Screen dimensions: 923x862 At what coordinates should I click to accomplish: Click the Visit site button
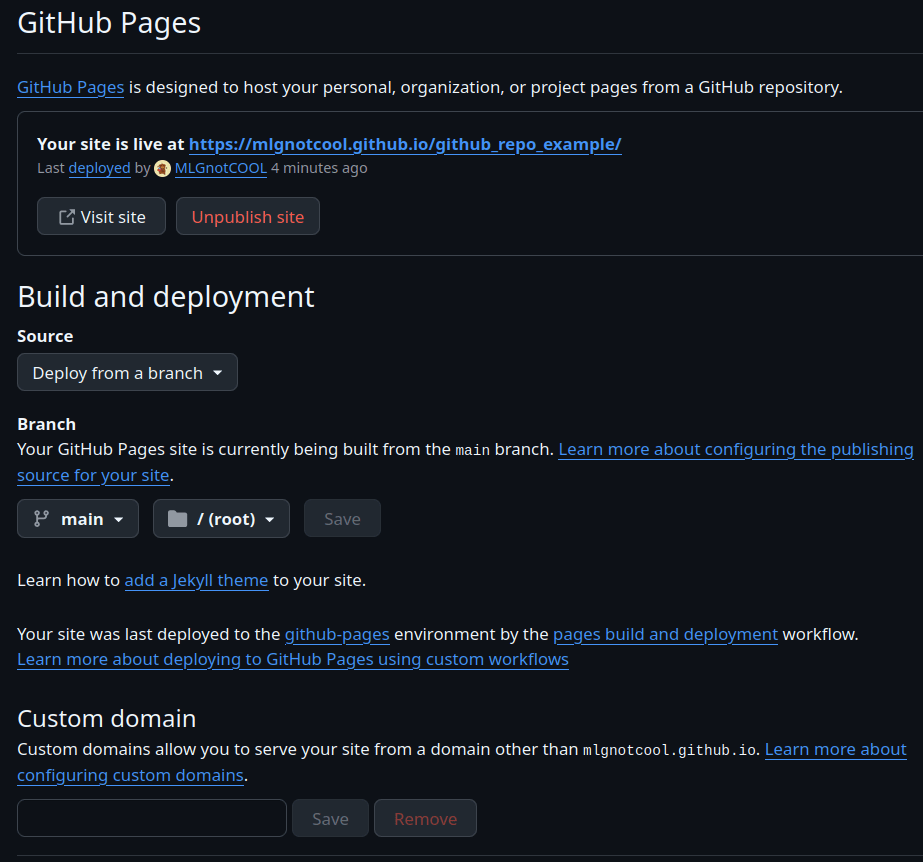(x=101, y=216)
